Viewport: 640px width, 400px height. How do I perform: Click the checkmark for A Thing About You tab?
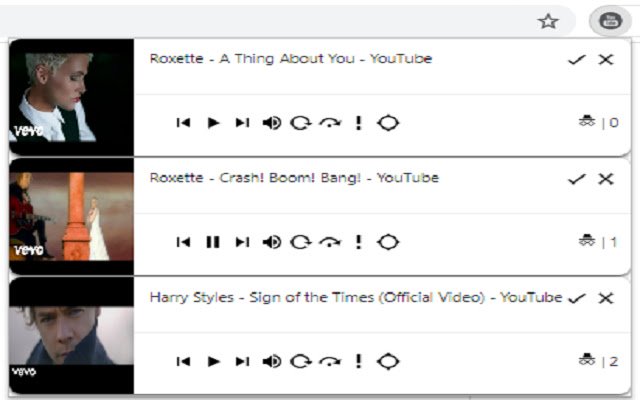[577, 60]
